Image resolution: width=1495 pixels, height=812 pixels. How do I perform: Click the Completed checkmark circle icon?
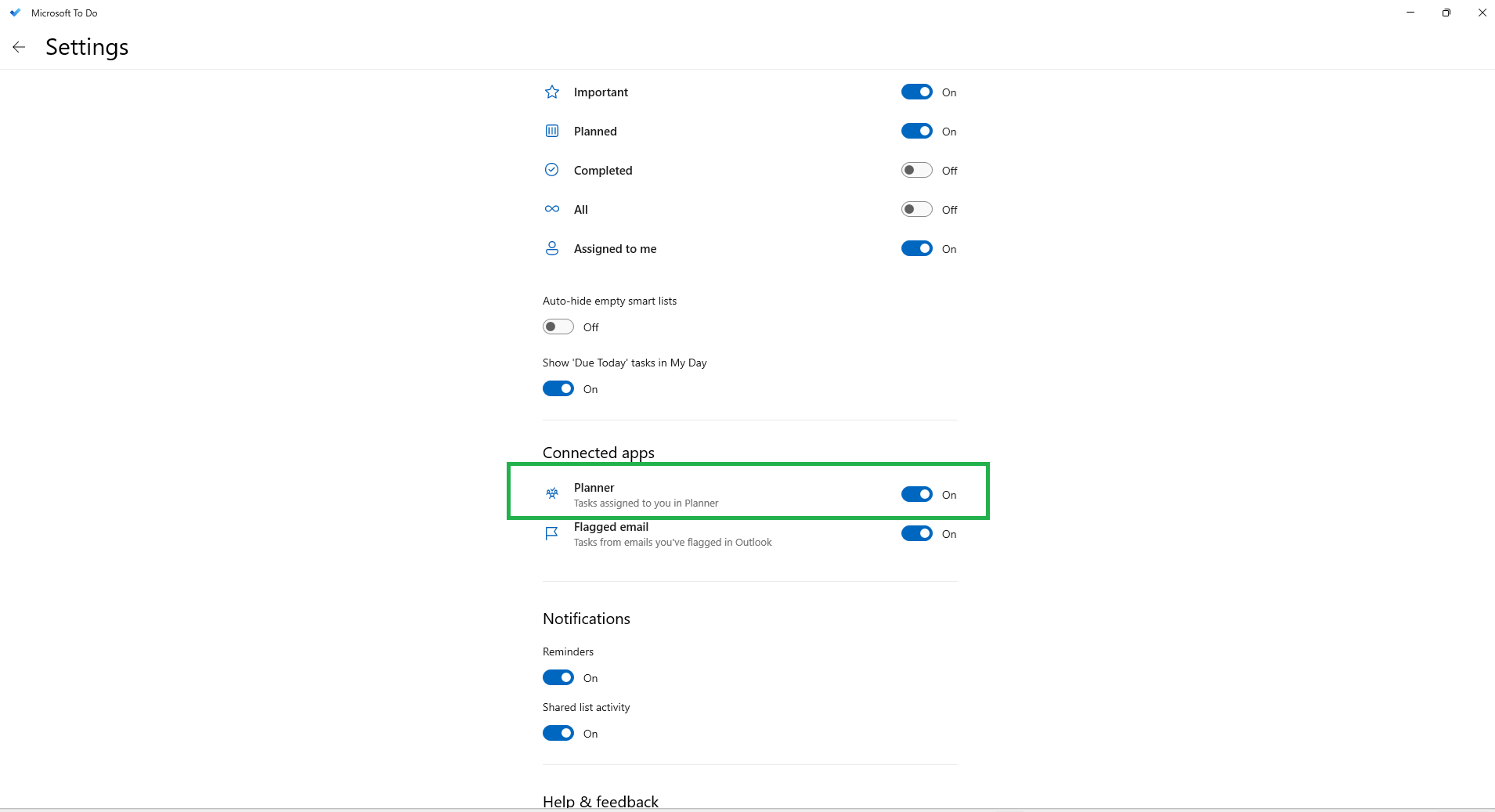pos(552,170)
